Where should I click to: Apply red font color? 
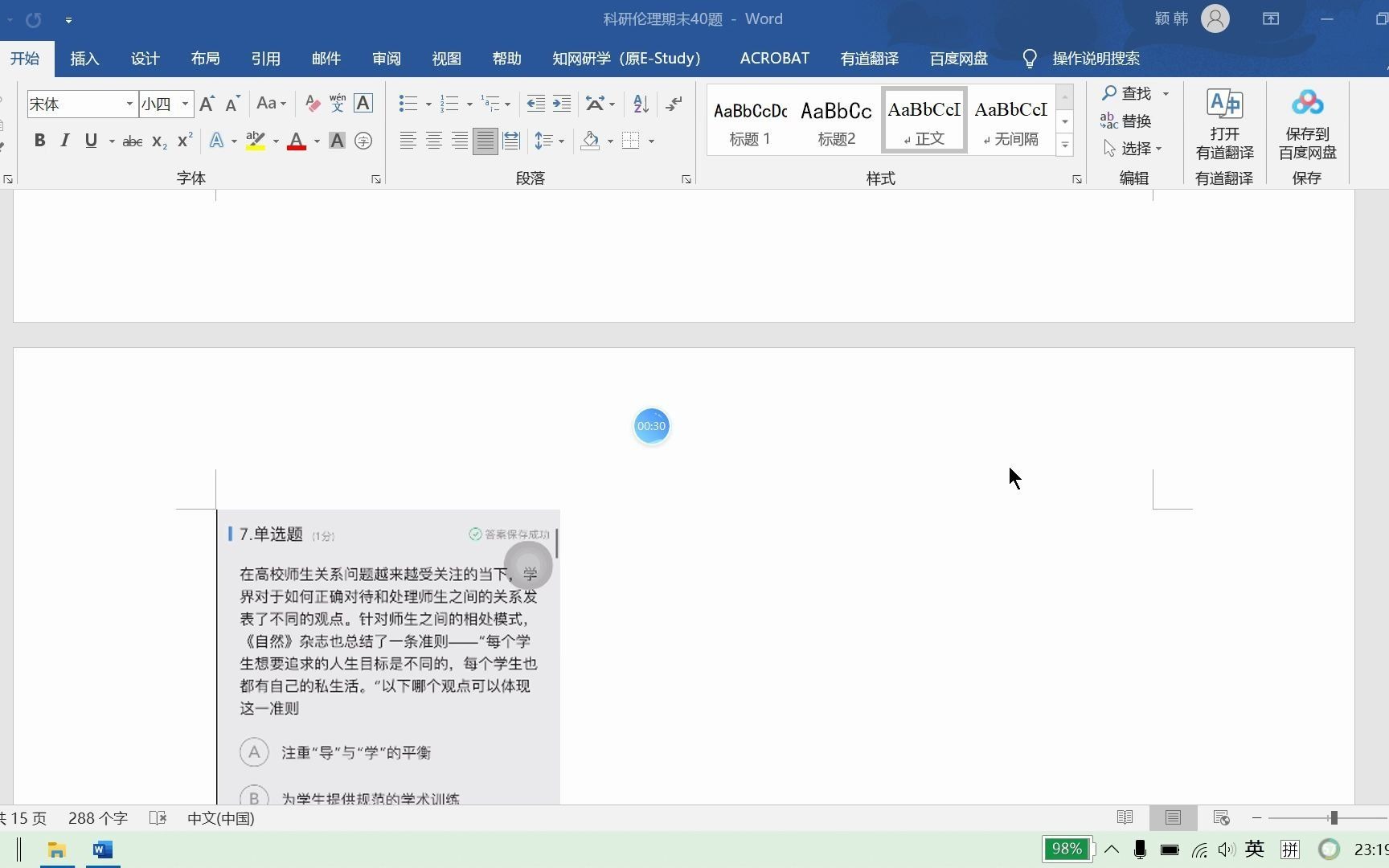297,141
